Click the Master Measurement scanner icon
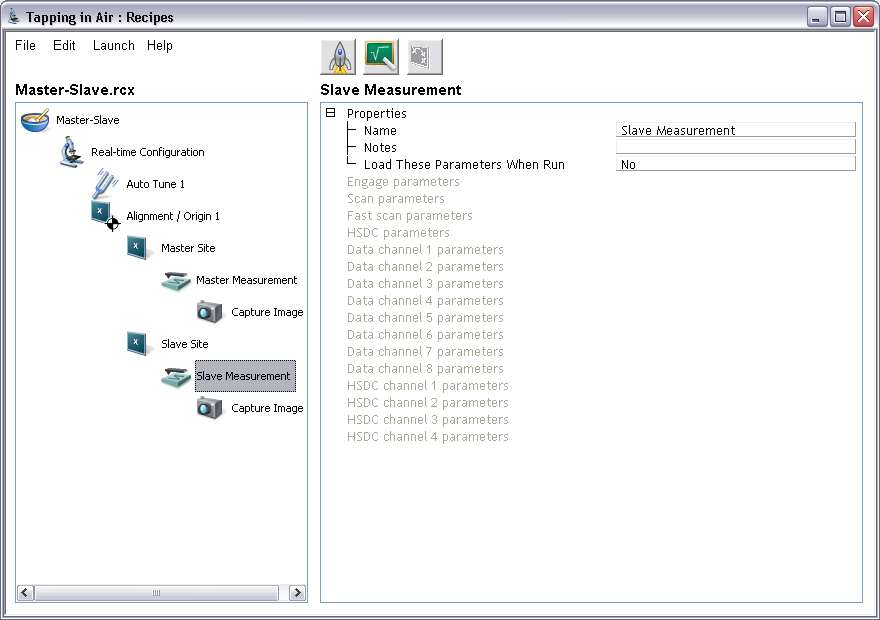The width and height of the screenshot is (880, 620). click(x=176, y=281)
